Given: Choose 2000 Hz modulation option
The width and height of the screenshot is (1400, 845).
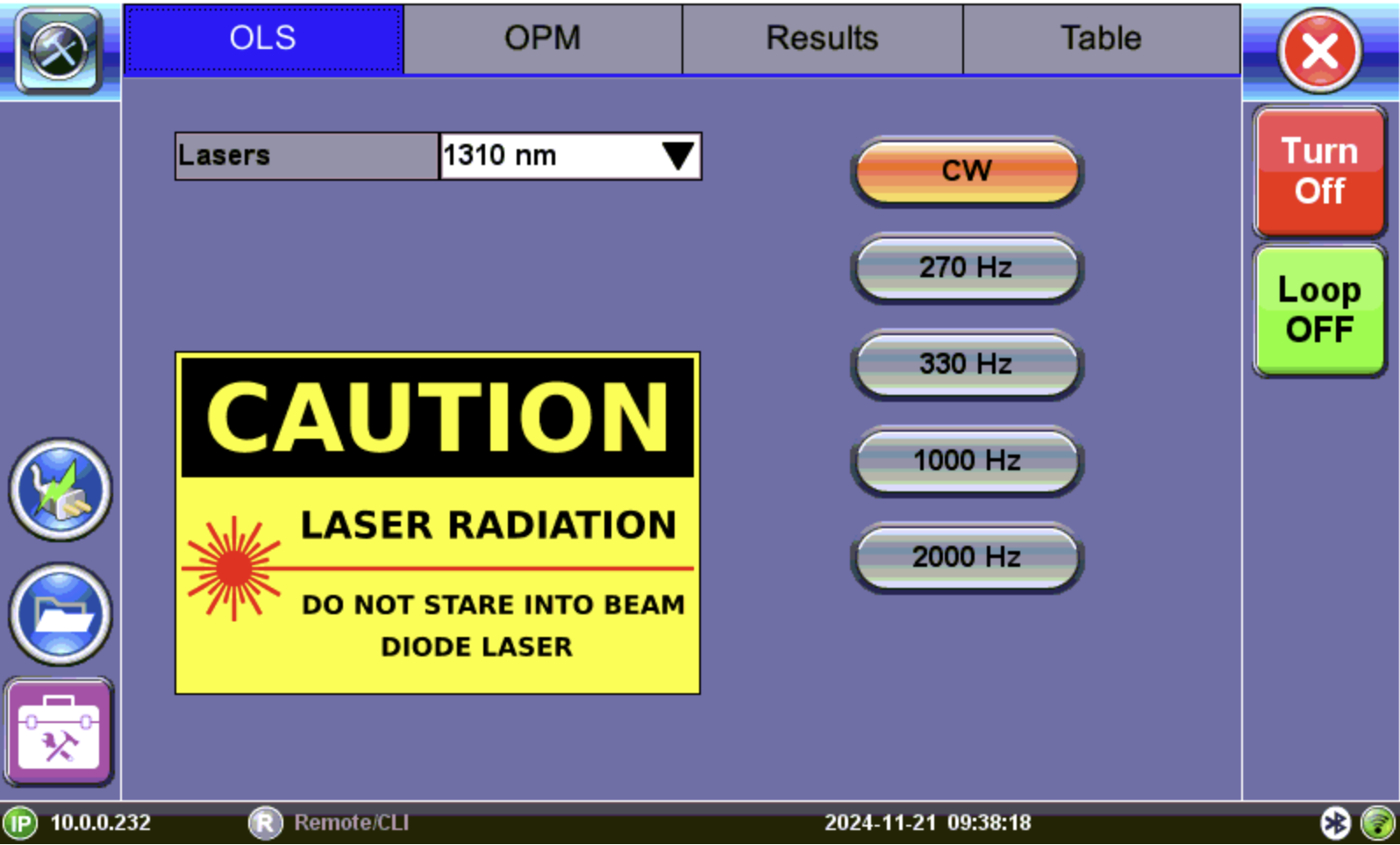Looking at the screenshot, I should (967, 557).
